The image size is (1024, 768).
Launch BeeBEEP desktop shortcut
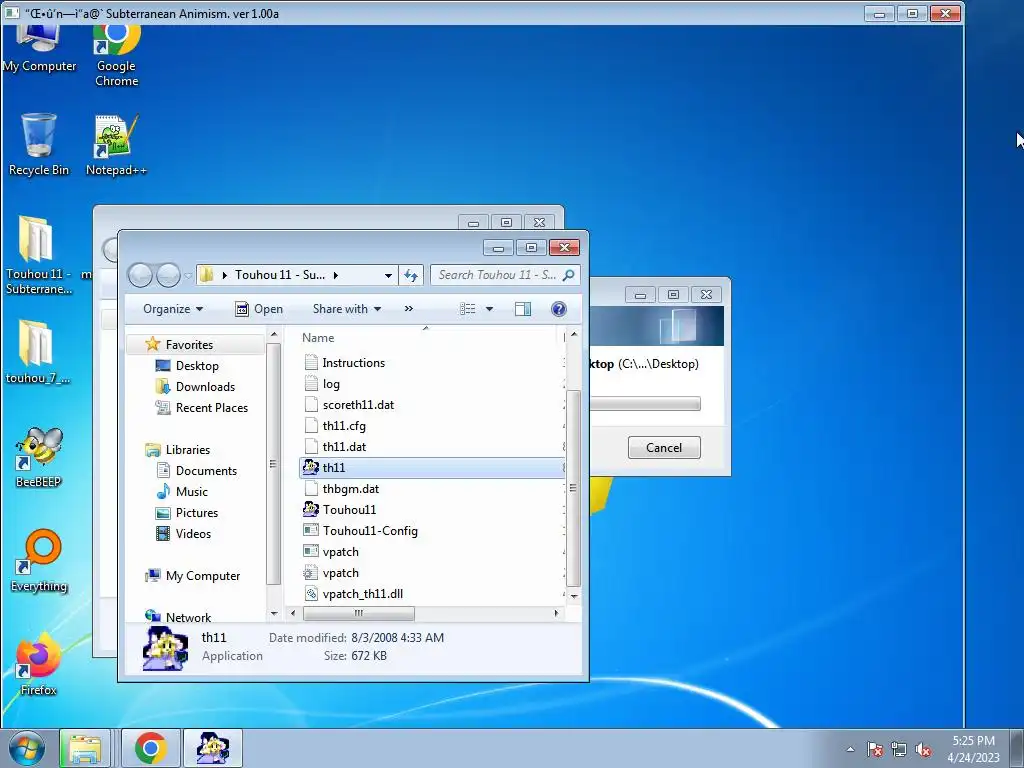click(39, 457)
